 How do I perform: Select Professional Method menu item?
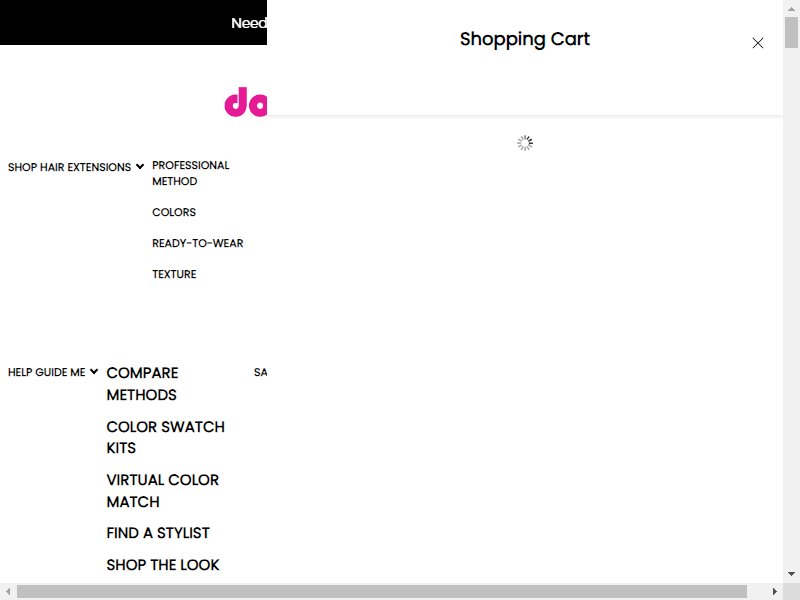pyautogui.click(x=191, y=173)
